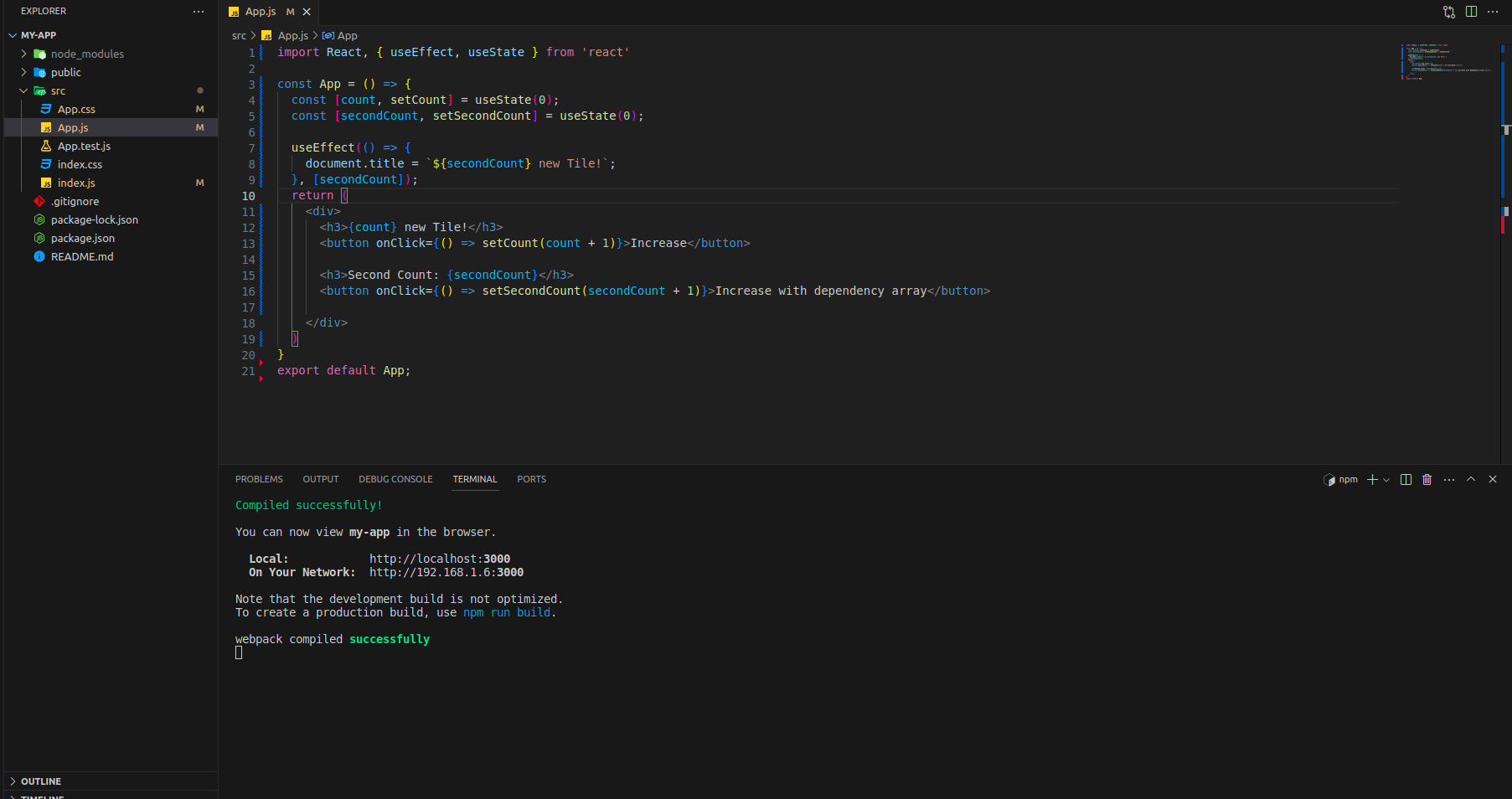Switch to the Problems tab
Image resolution: width=1512 pixels, height=799 pixels.
click(259, 480)
